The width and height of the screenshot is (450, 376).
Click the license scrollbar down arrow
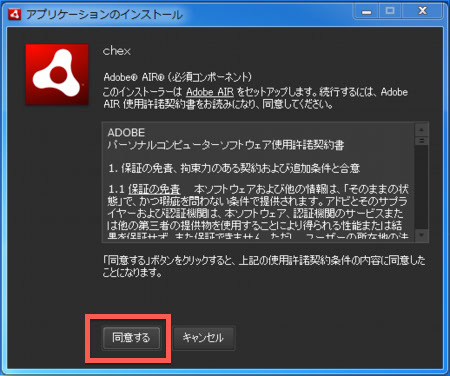tap(422, 235)
